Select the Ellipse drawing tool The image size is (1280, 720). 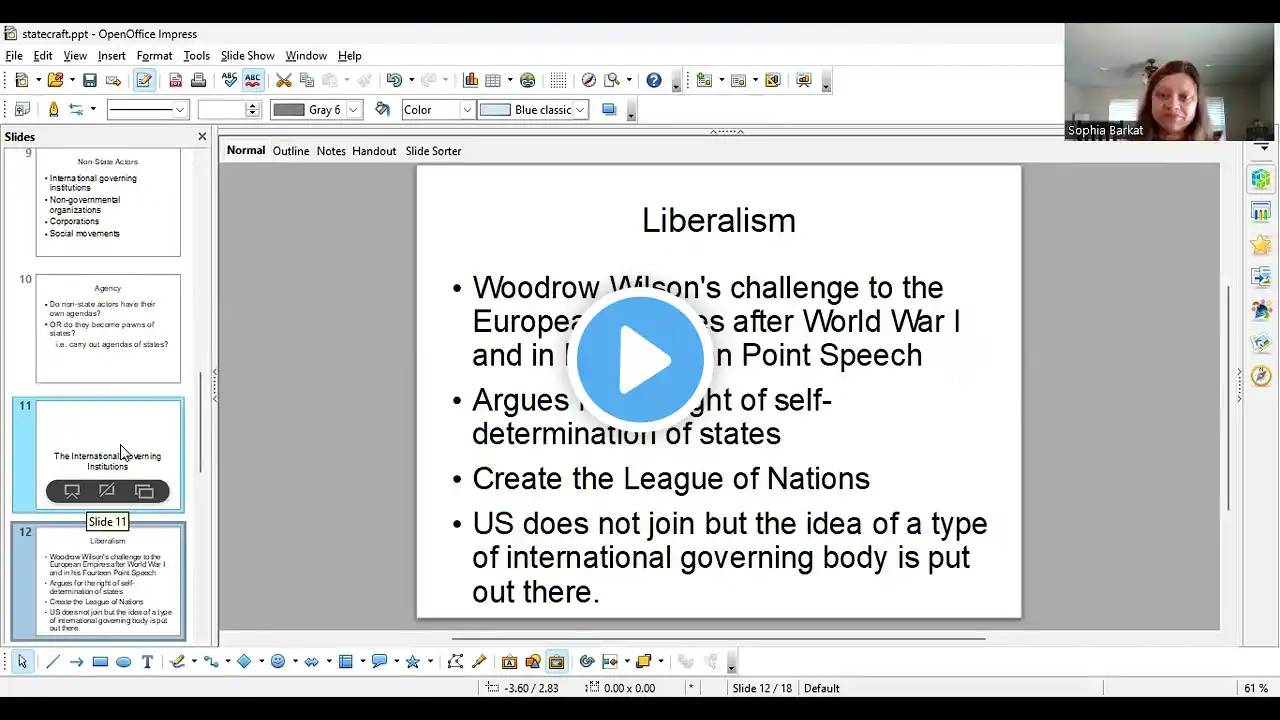click(x=124, y=661)
